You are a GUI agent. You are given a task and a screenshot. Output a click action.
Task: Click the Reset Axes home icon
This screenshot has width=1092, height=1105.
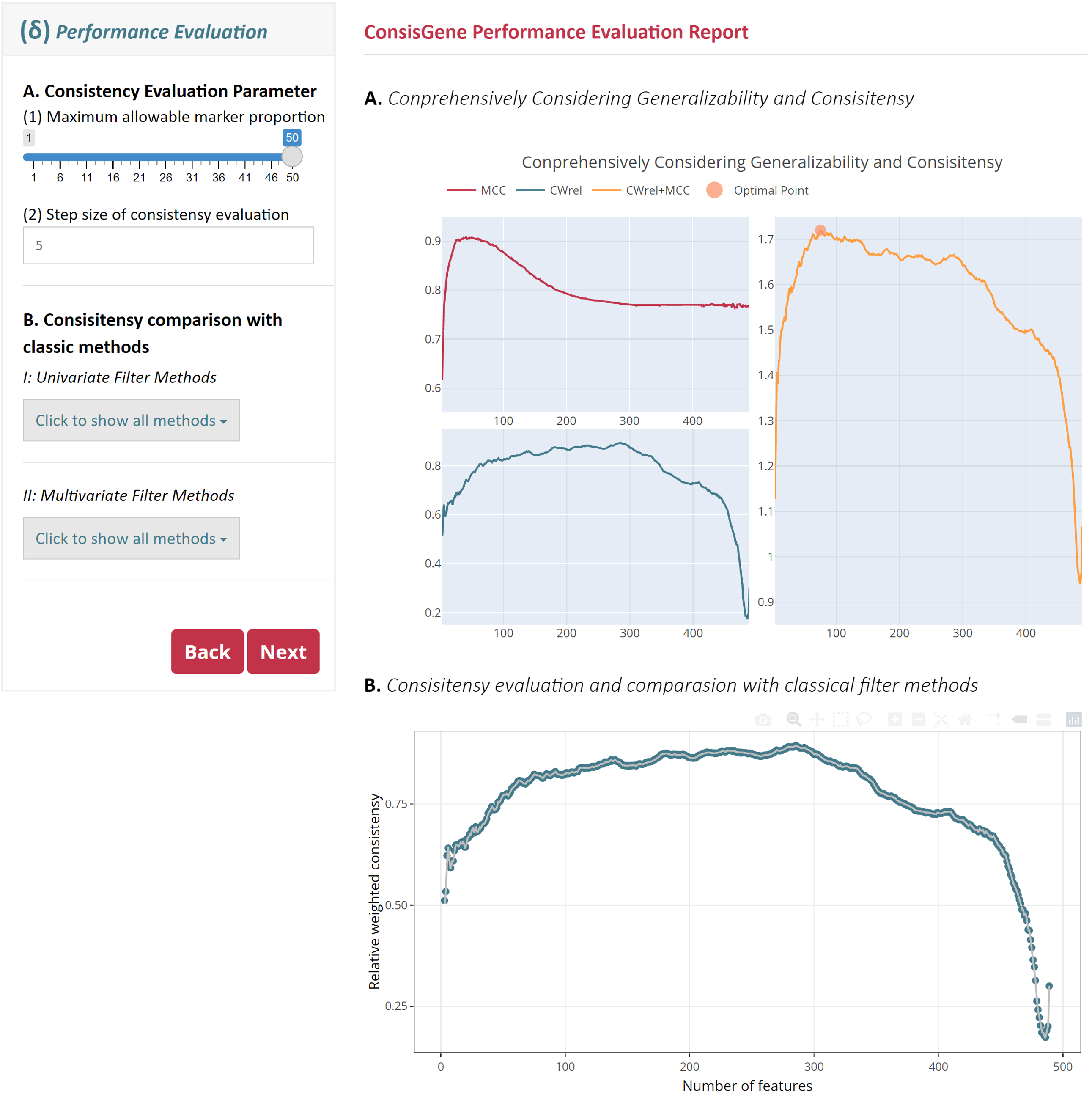click(x=965, y=720)
